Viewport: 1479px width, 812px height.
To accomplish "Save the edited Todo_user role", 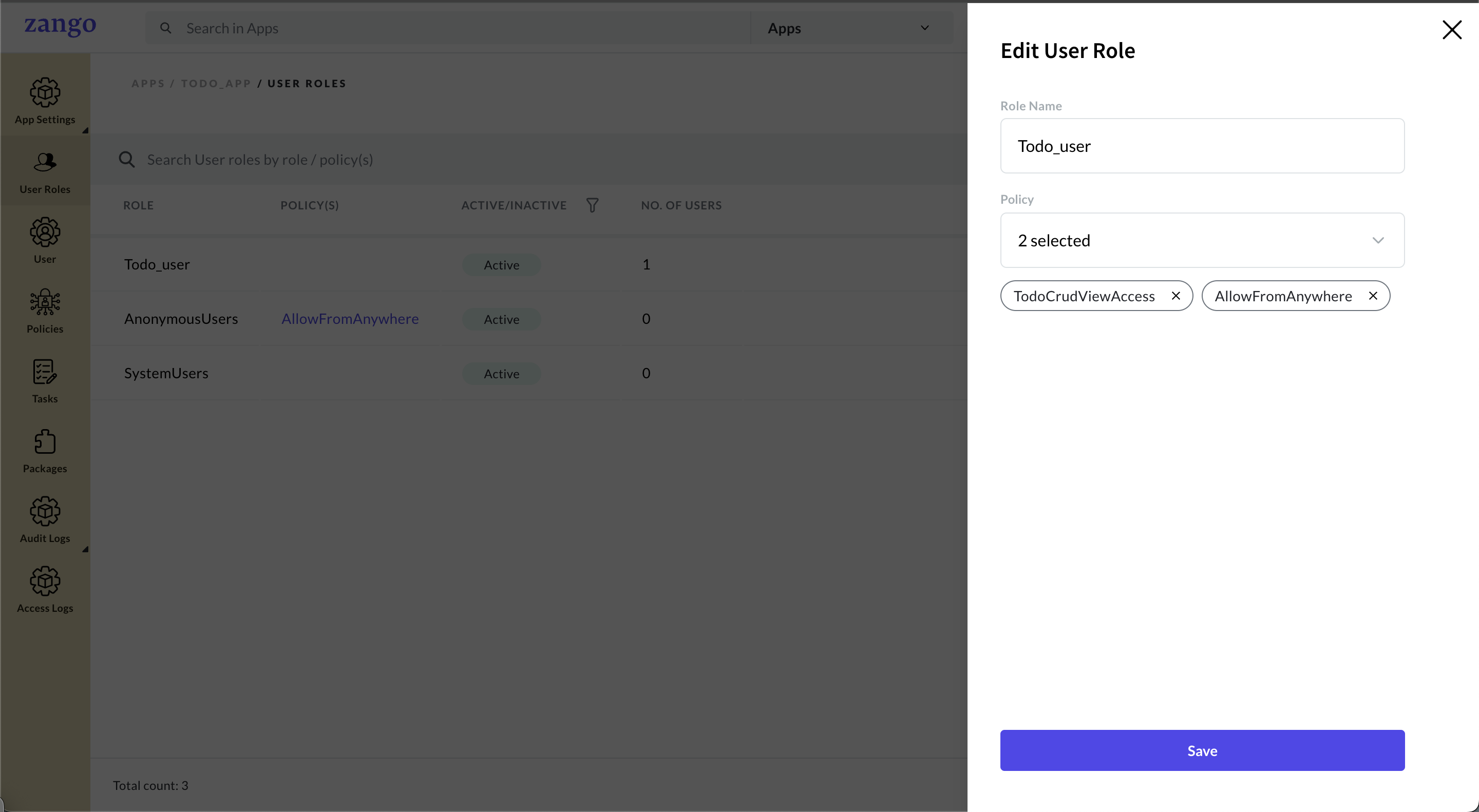I will [1202, 750].
